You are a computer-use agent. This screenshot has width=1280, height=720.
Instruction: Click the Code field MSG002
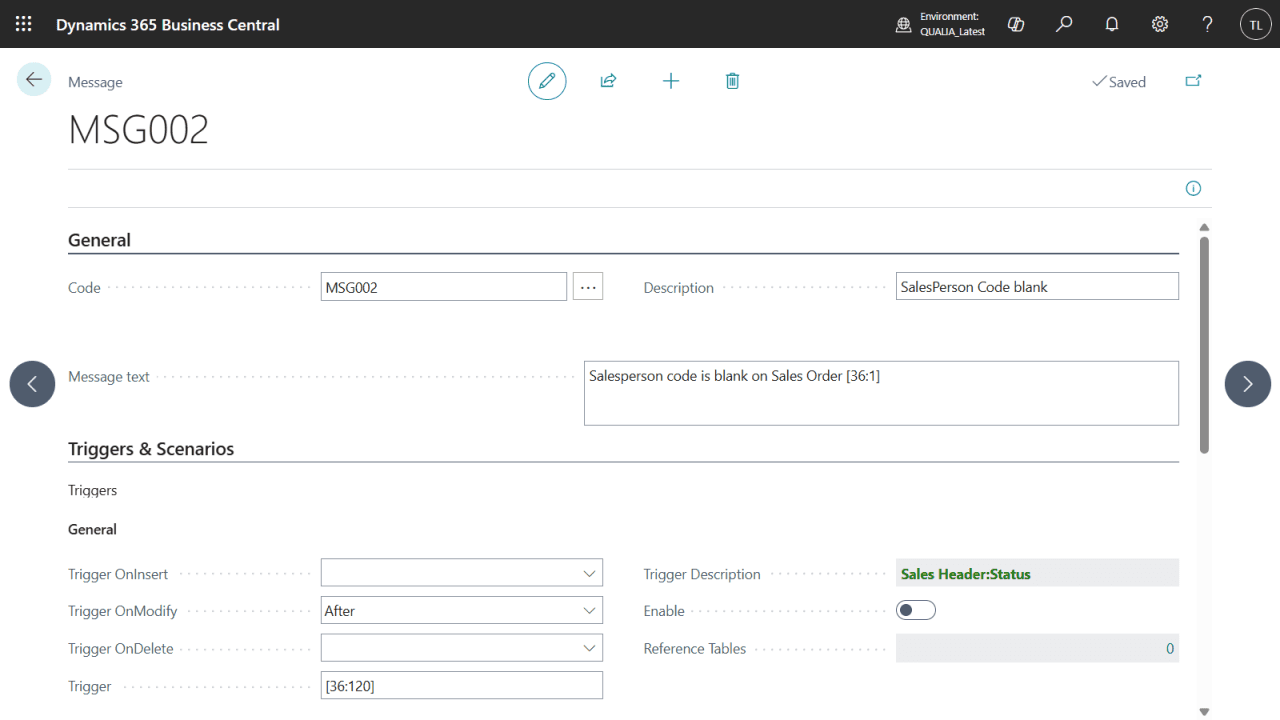click(x=444, y=287)
